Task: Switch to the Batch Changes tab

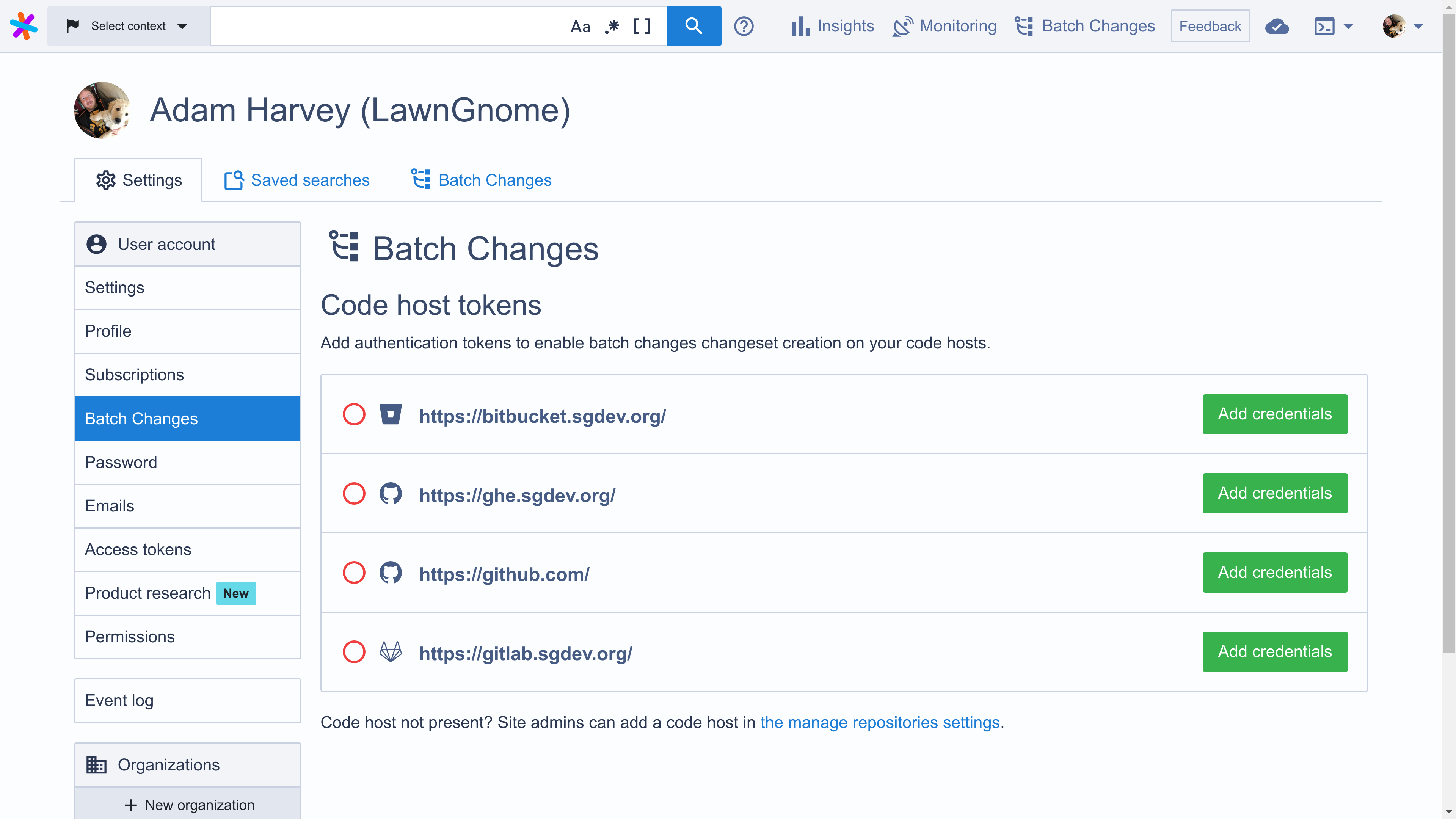Action: point(481,180)
